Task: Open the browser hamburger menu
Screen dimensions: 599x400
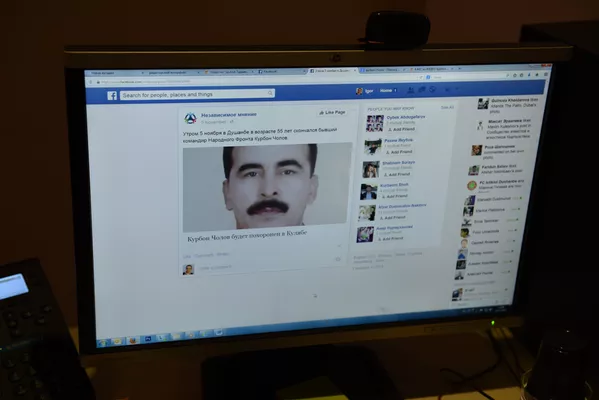Action: coord(546,74)
